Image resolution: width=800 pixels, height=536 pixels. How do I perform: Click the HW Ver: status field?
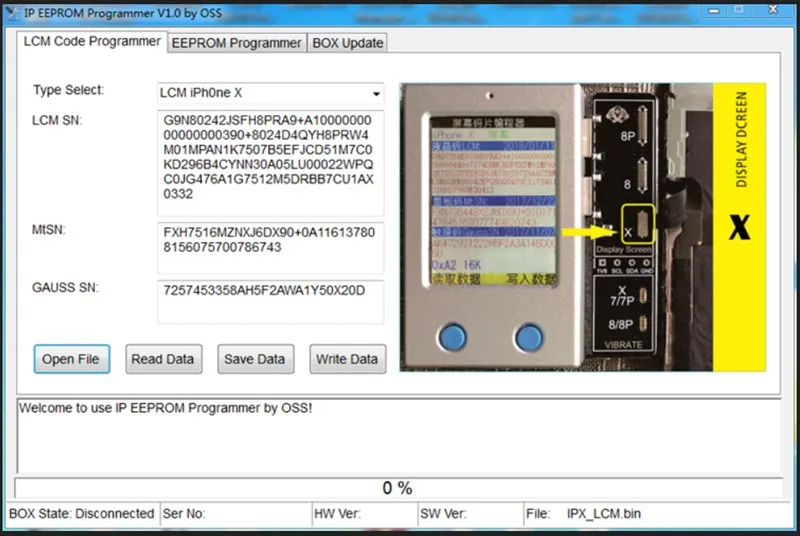click(365, 514)
